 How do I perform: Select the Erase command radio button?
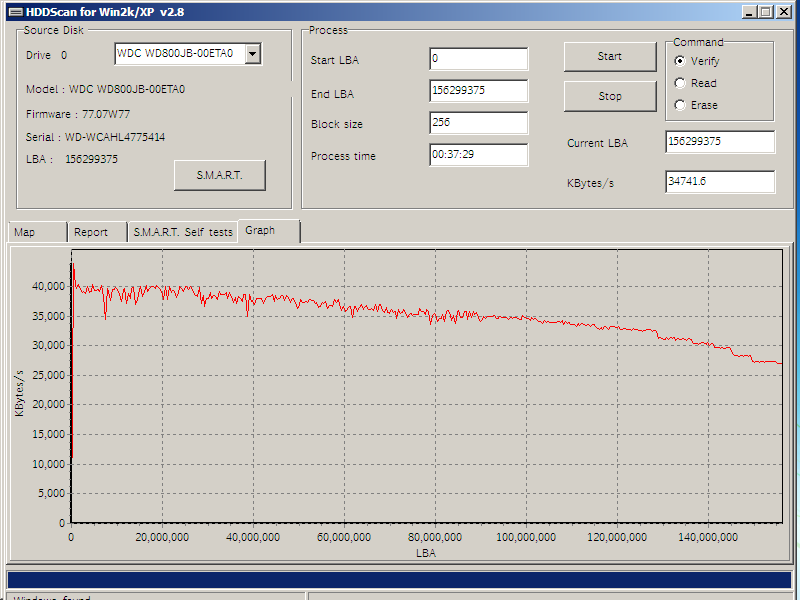coord(681,105)
